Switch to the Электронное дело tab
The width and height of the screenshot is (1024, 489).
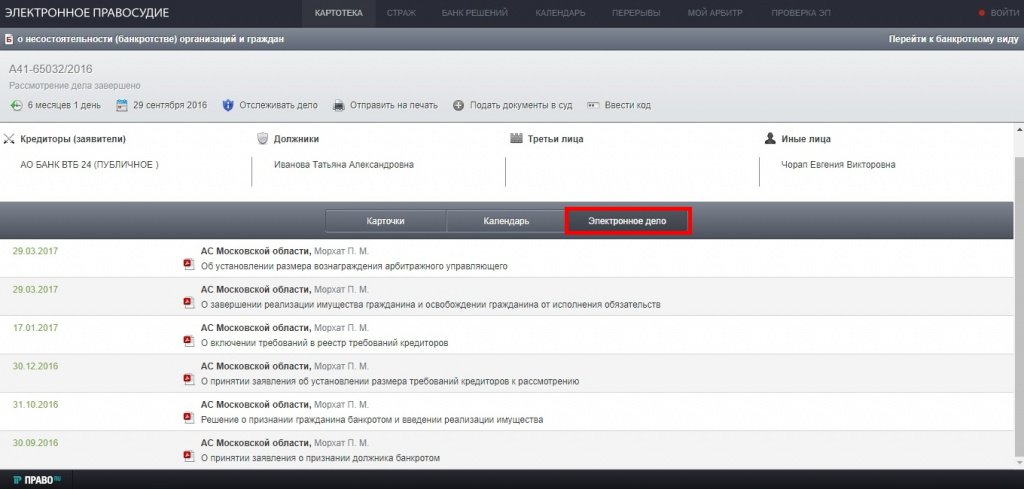(x=627, y=220)
